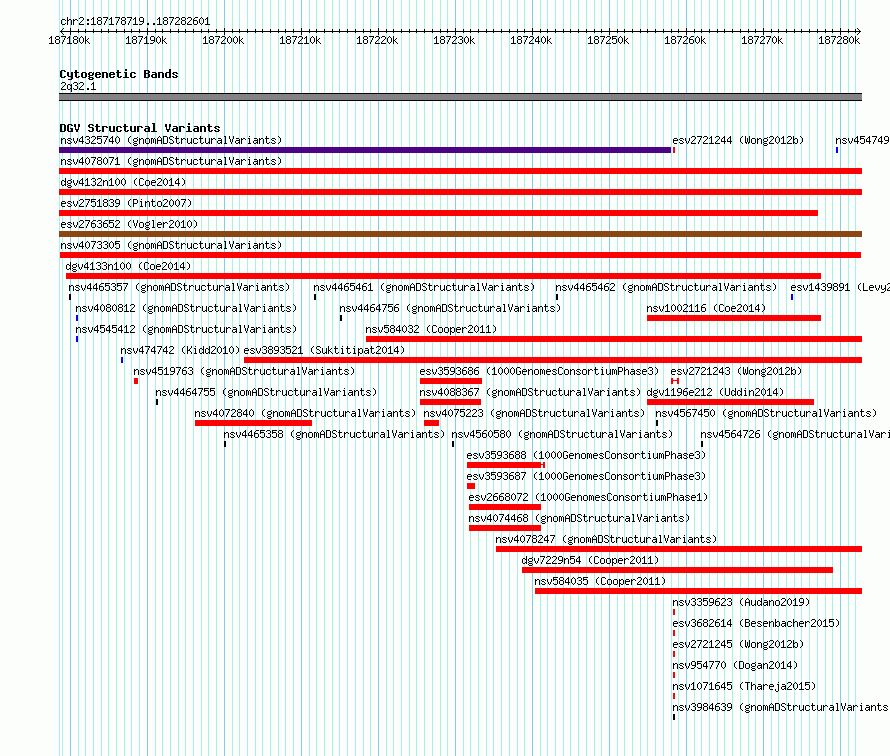Open nsv4088367 gnomAD variant label
Image resolution: width=890 pixels, height=756 pixels.
coord(530,392)
